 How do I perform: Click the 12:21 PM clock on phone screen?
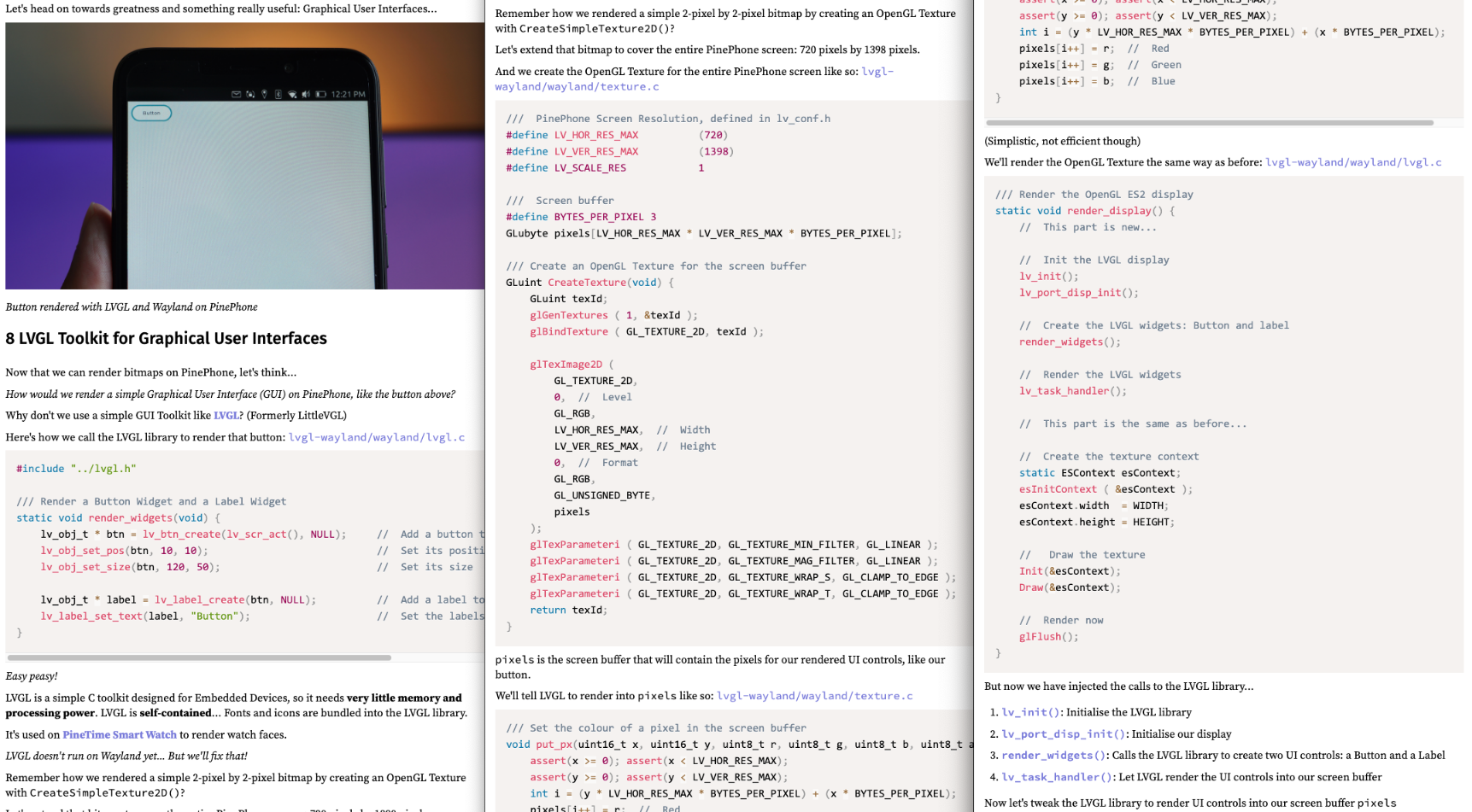click(348, 94)
